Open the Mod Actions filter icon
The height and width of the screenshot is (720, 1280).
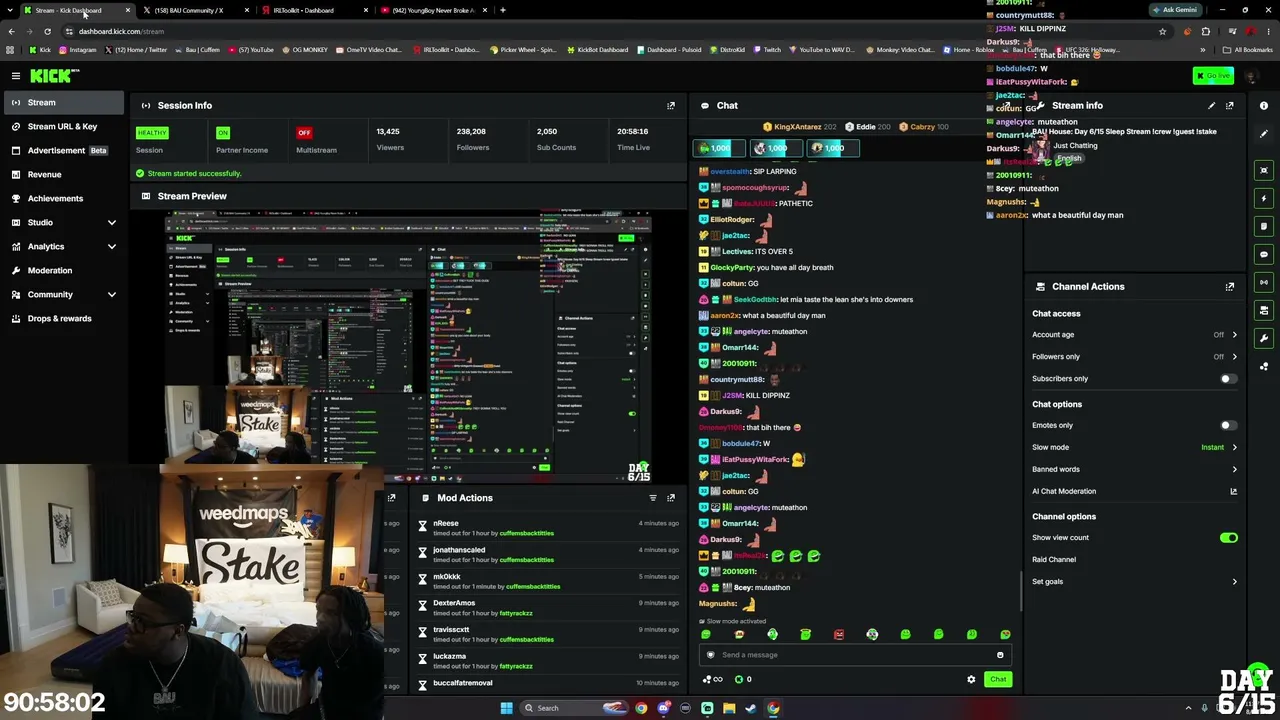click(653, 498)
